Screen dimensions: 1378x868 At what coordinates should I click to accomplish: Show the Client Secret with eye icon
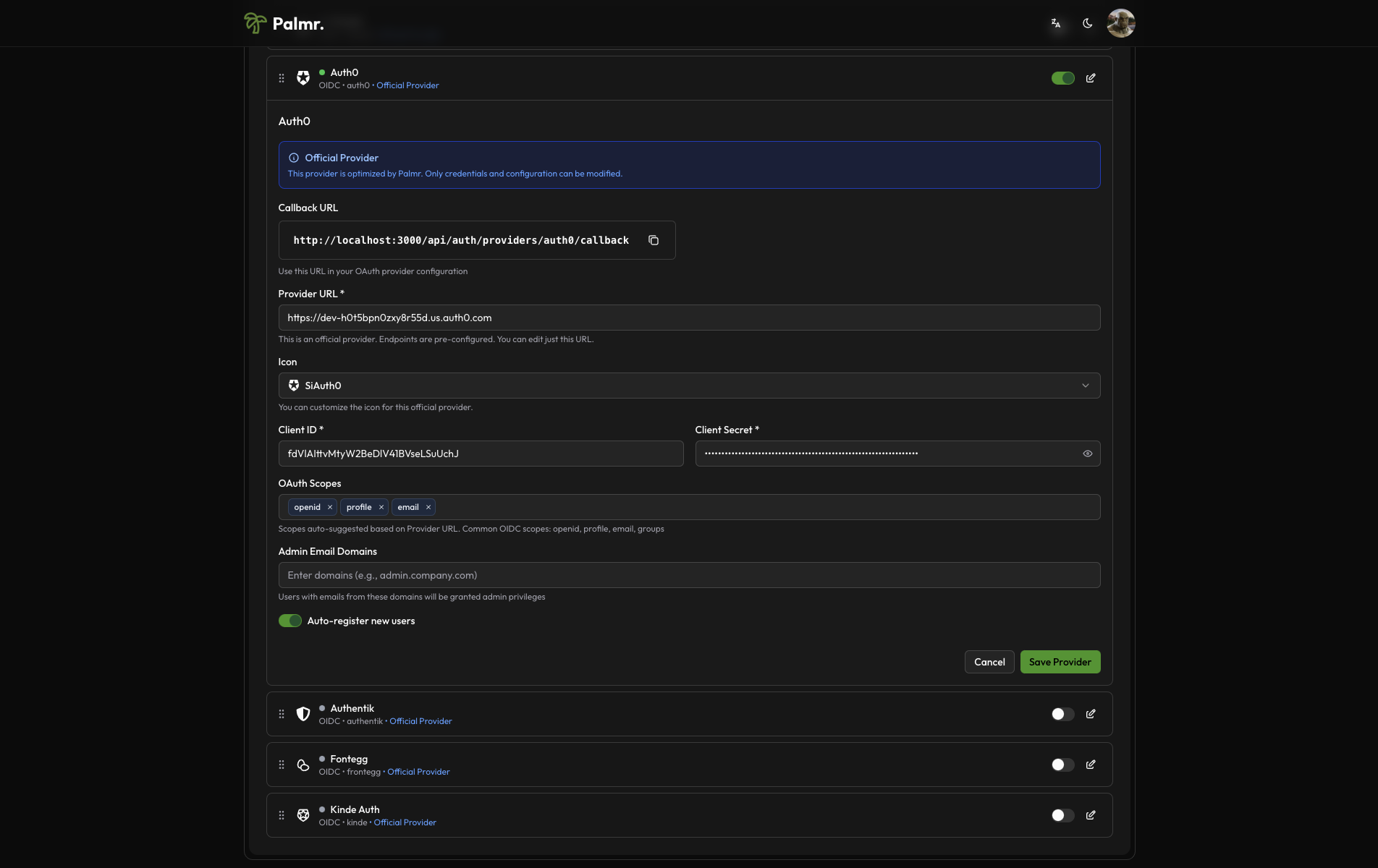(1087, 454)
